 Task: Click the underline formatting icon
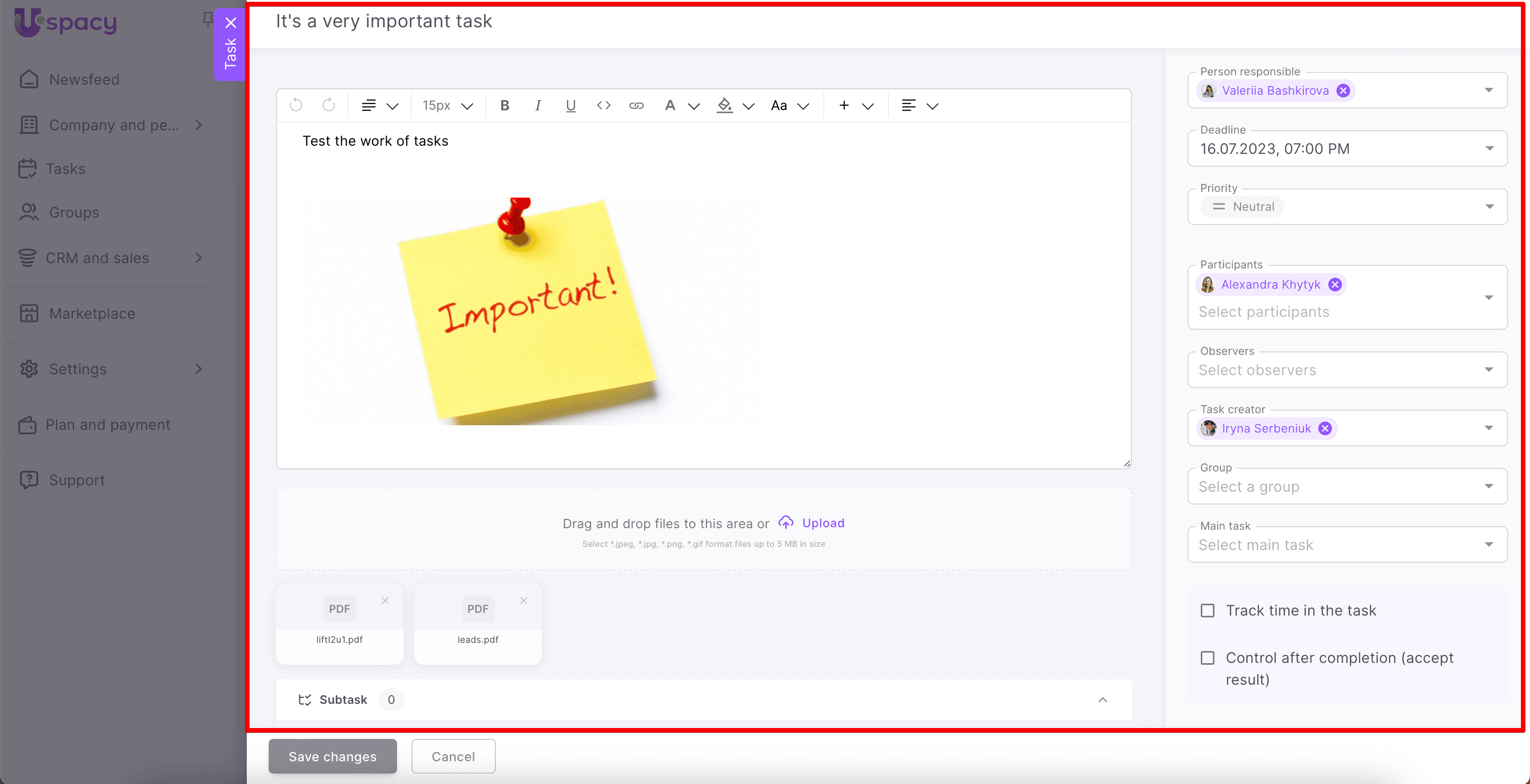570,105
